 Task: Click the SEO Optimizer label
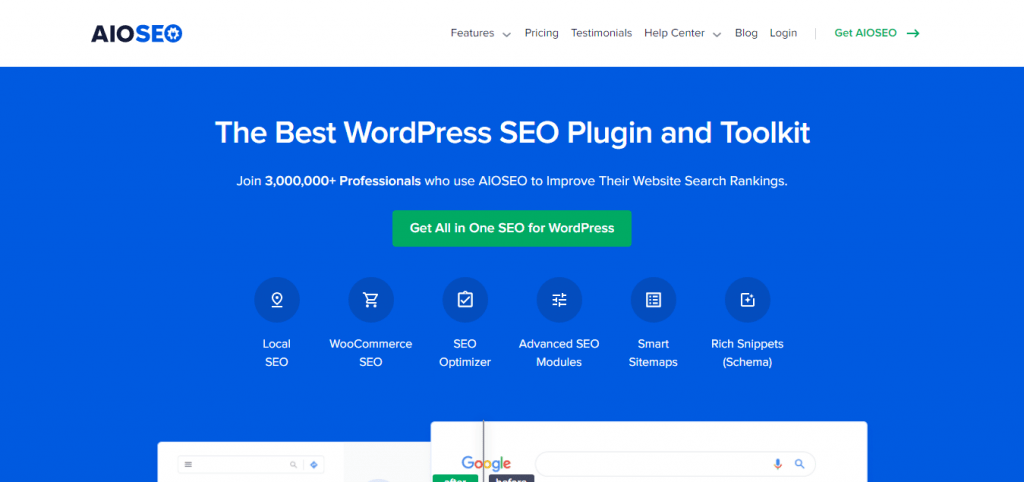(x=465, y=353)
